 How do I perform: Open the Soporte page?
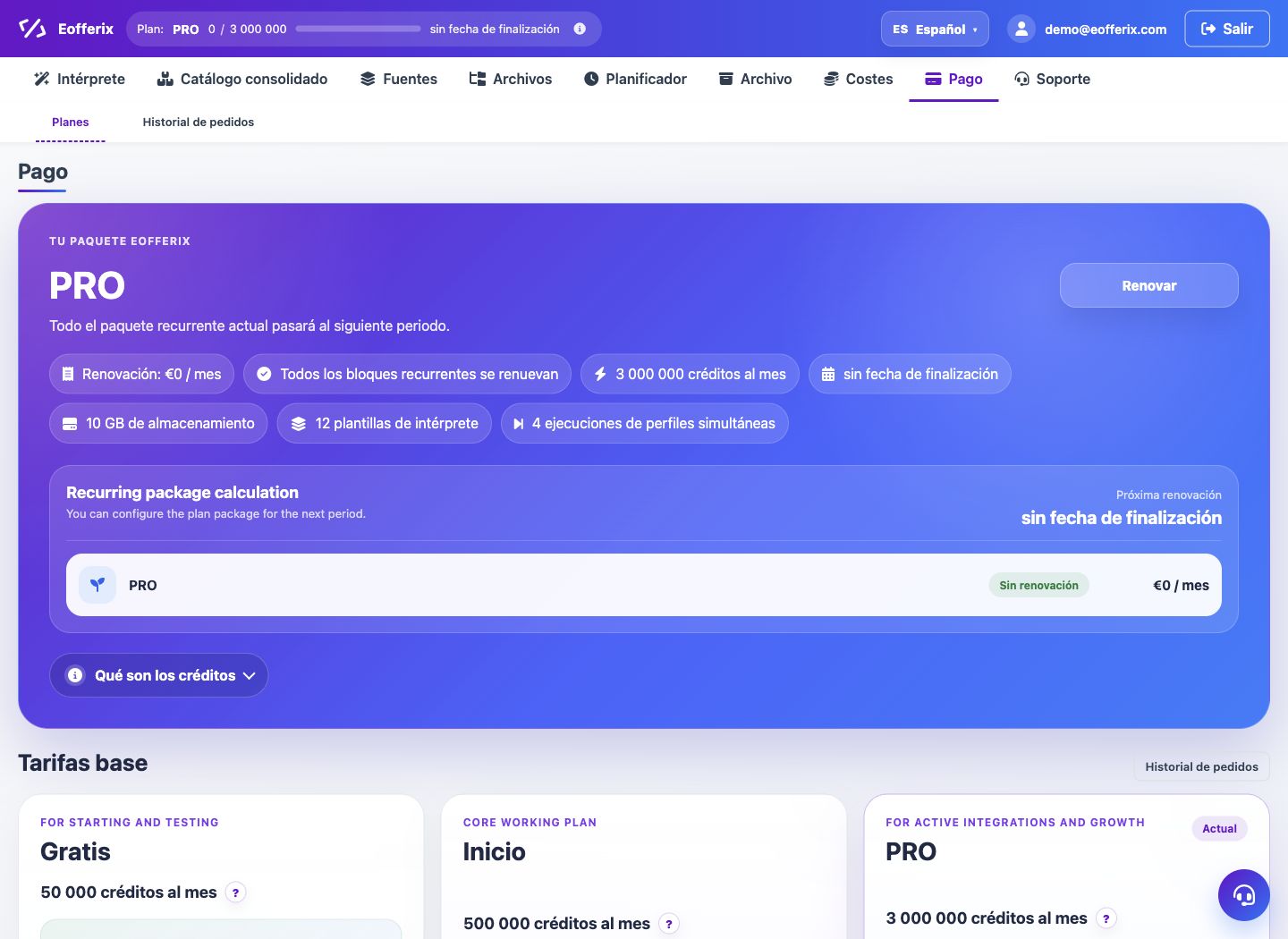pos(1053,79)
